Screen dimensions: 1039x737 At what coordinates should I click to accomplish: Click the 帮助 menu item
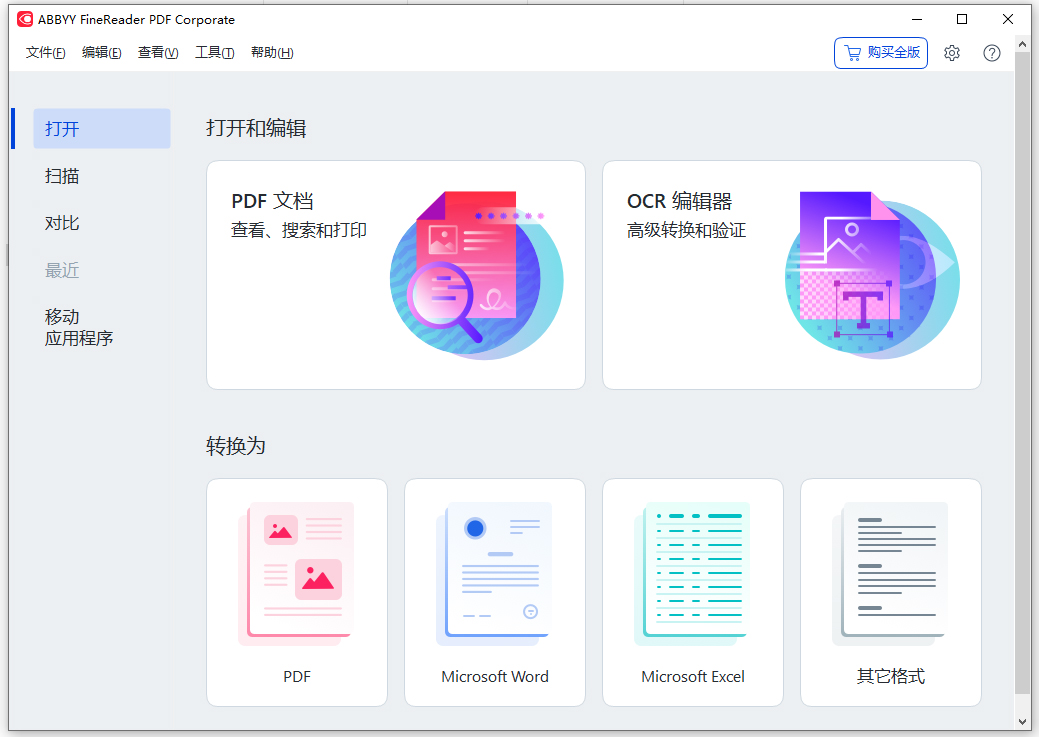tap(271, 53)
